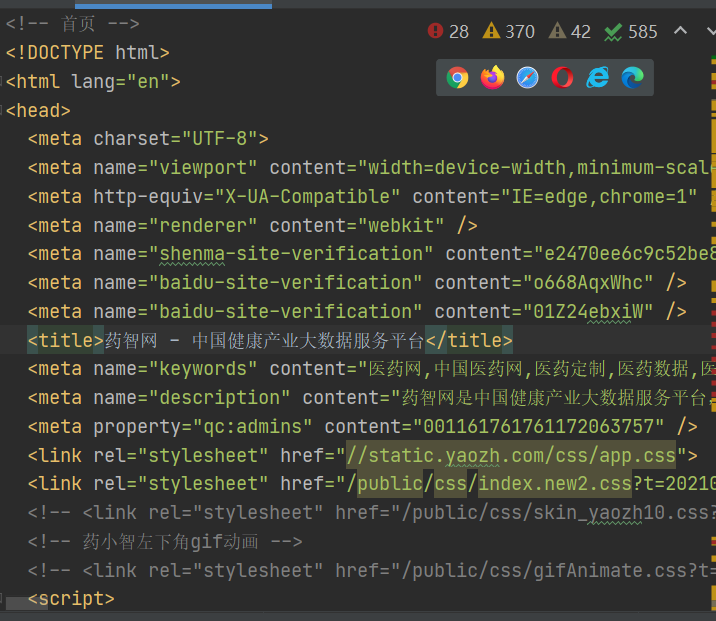
Task: Collapse the html tag fold marker
Action: coord(2,82)
